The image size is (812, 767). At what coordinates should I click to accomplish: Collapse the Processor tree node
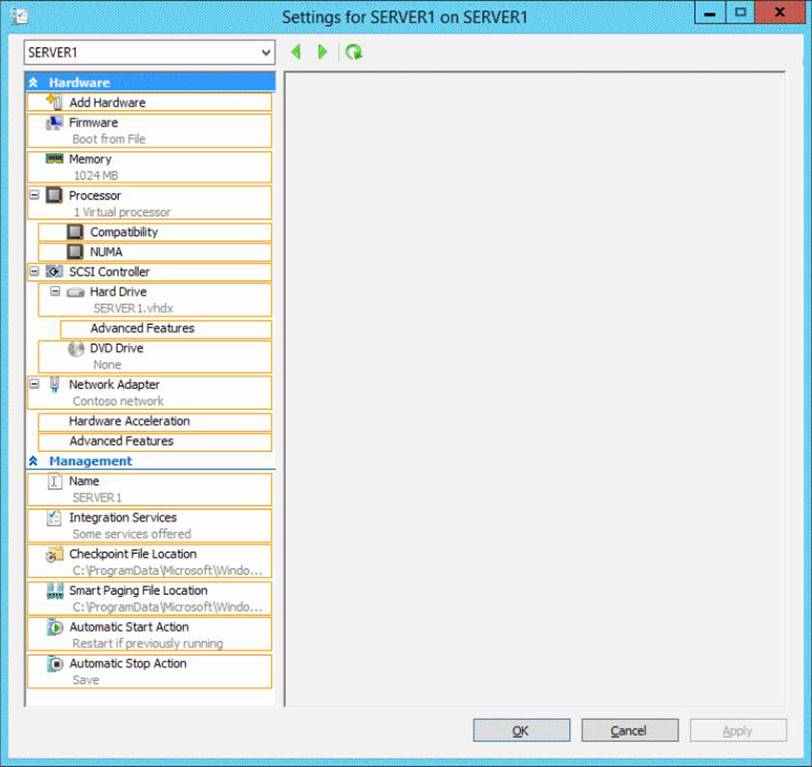coord(34,195)
